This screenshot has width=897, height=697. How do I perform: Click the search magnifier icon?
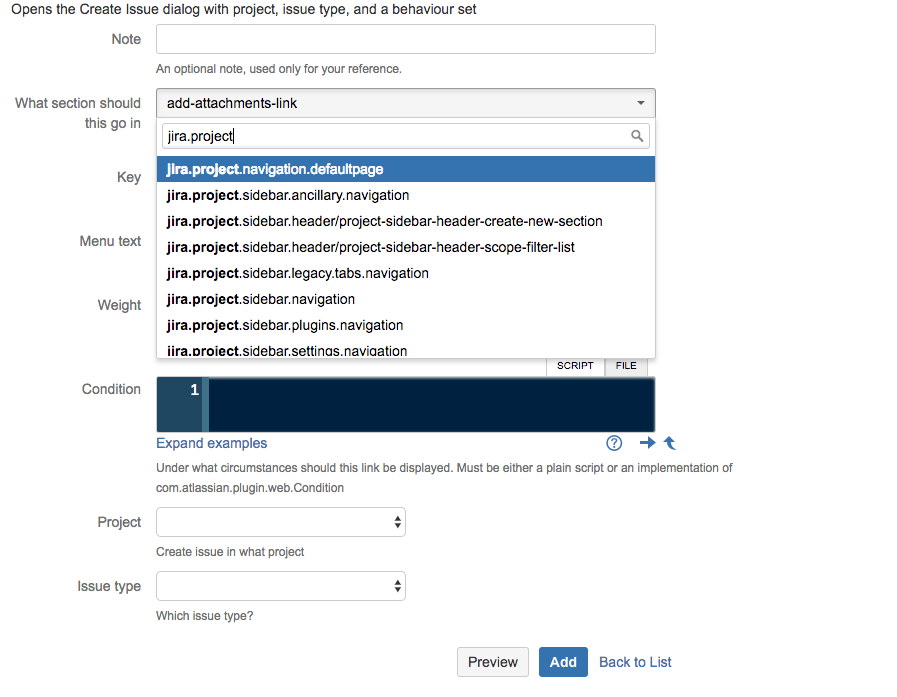pyautogui.click(x=637, y=136)
